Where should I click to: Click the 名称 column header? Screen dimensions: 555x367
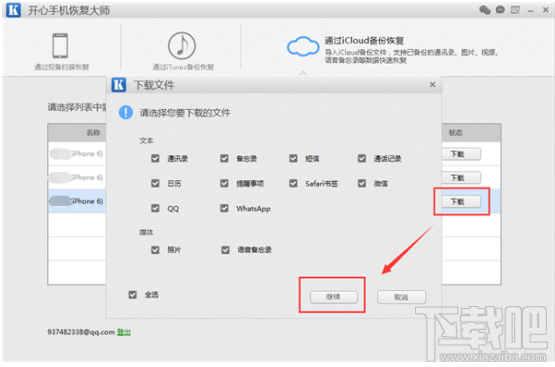pos(93,133)
